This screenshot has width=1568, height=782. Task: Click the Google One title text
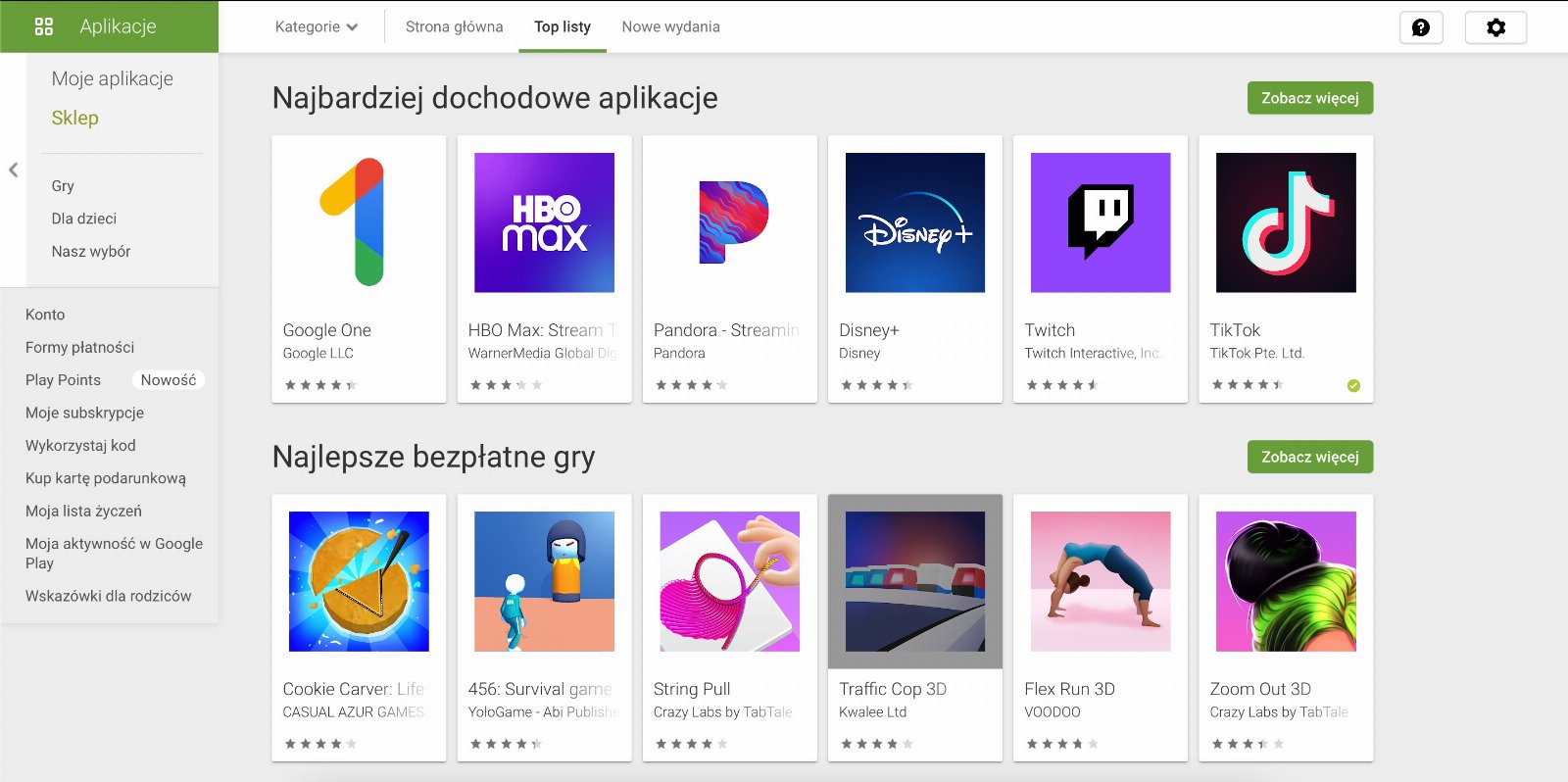coord(326,330)
